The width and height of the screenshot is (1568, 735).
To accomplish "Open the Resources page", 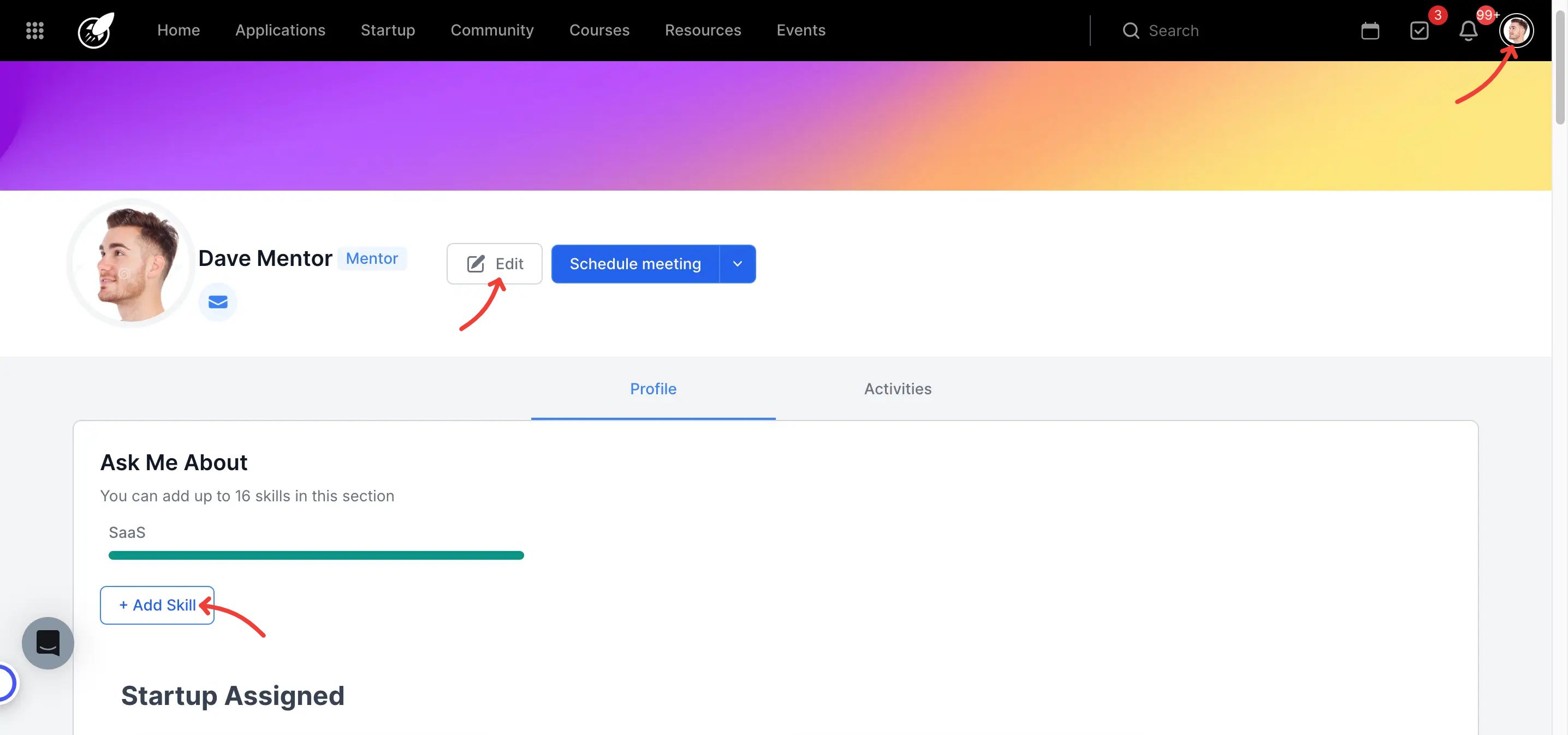I will click(703, 31).
